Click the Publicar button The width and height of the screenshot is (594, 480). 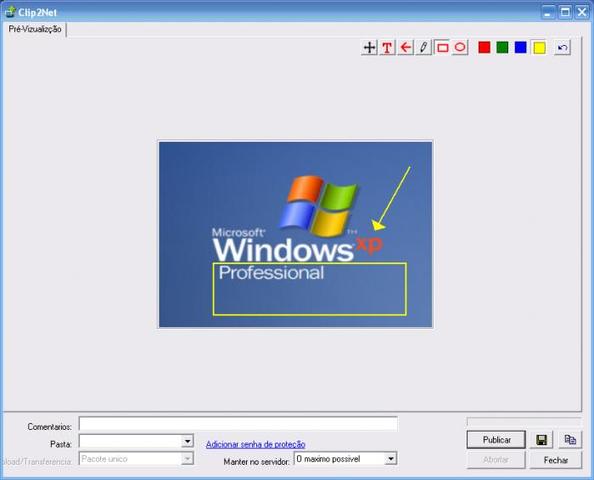[x=496, y=440]
